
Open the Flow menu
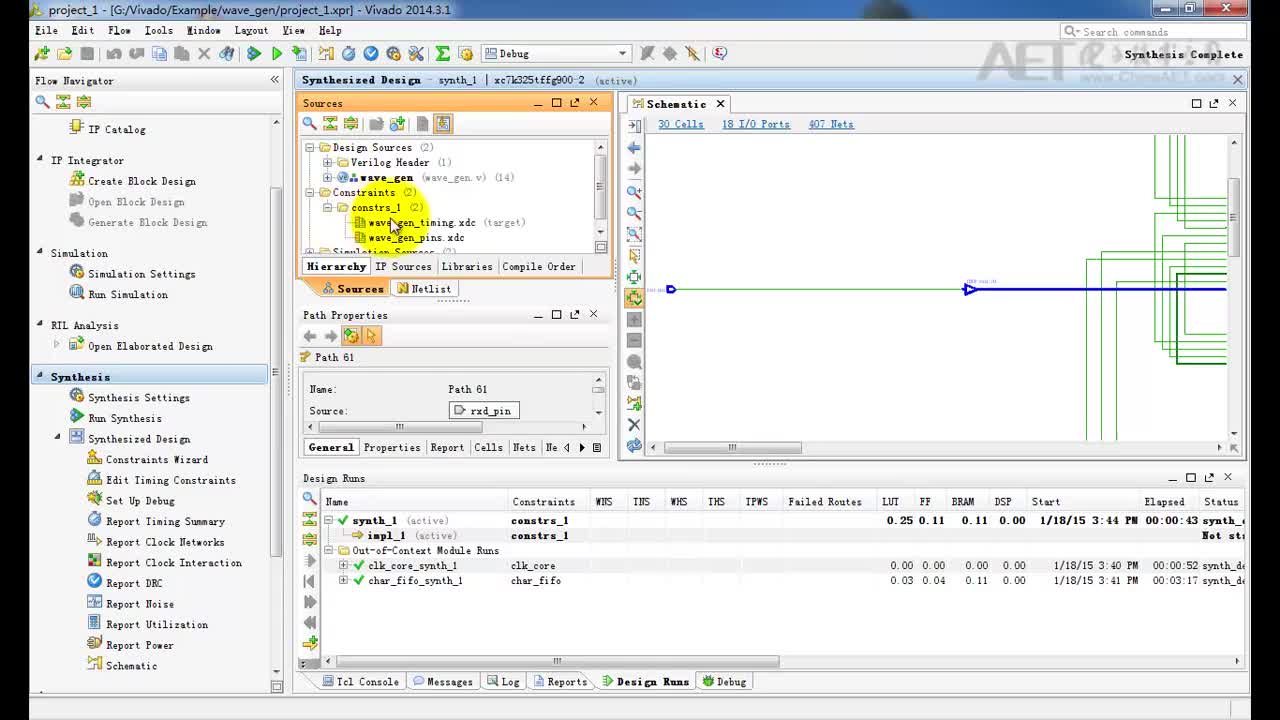tap(119, 31)
